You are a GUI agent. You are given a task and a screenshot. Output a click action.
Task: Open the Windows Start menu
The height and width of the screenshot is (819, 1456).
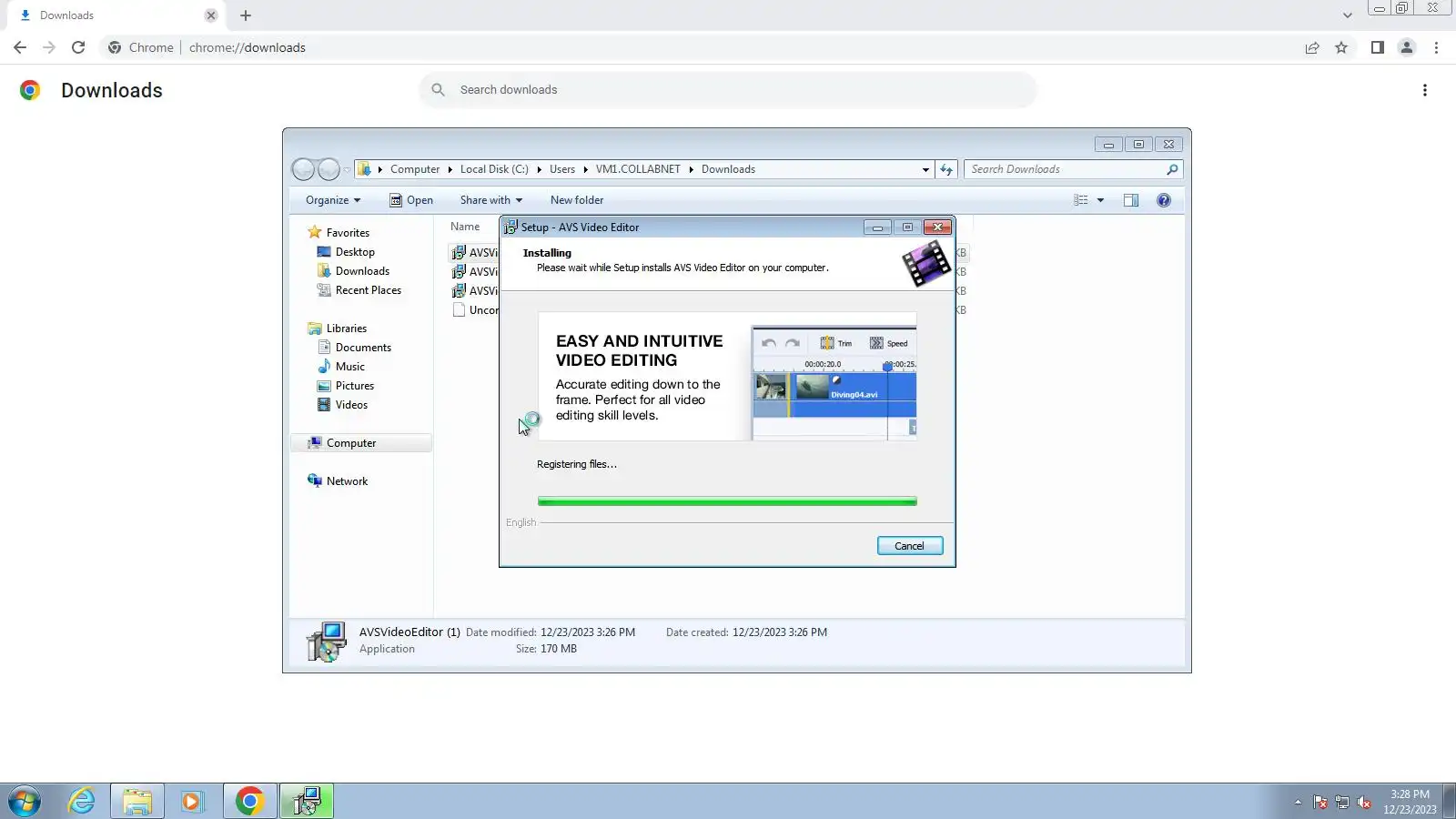[x=25, y=802]
